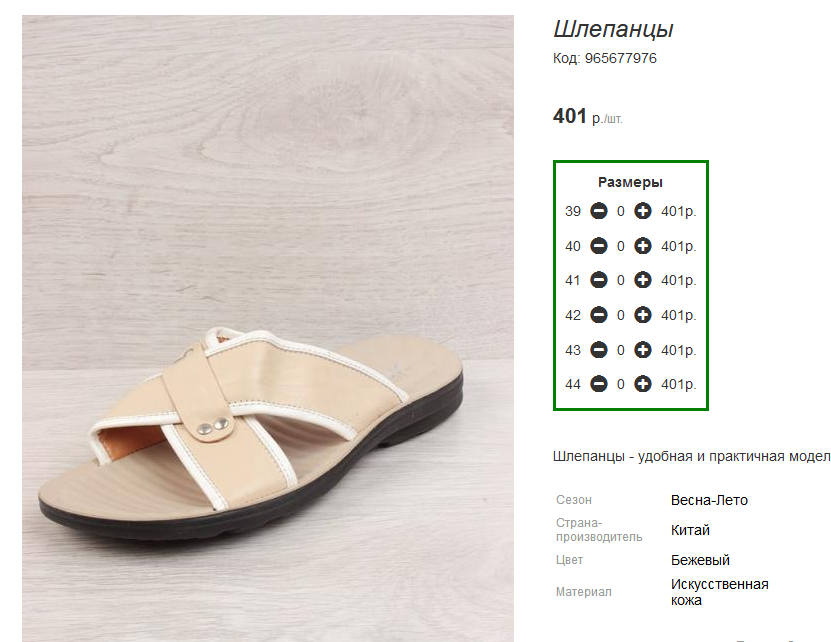
Task: Decrease quantity for size 42
Action: [x=599, y=315]
